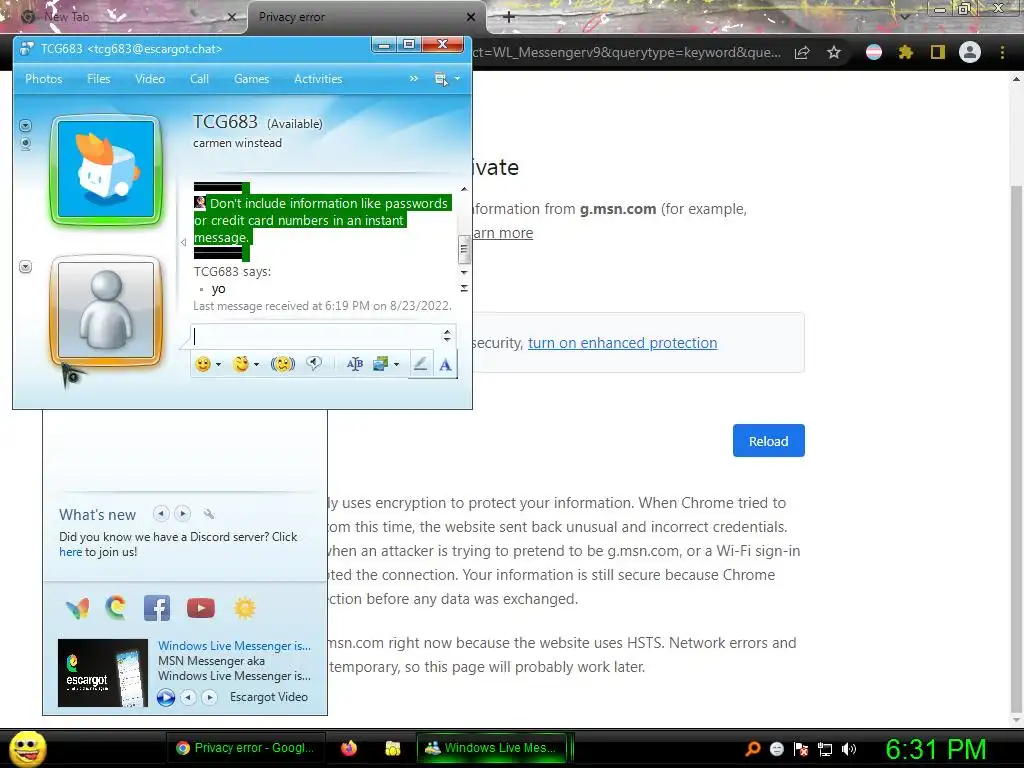Click my own grey display picture
The height and width of the screenshot is (768, 1024).
pos(106,310)
